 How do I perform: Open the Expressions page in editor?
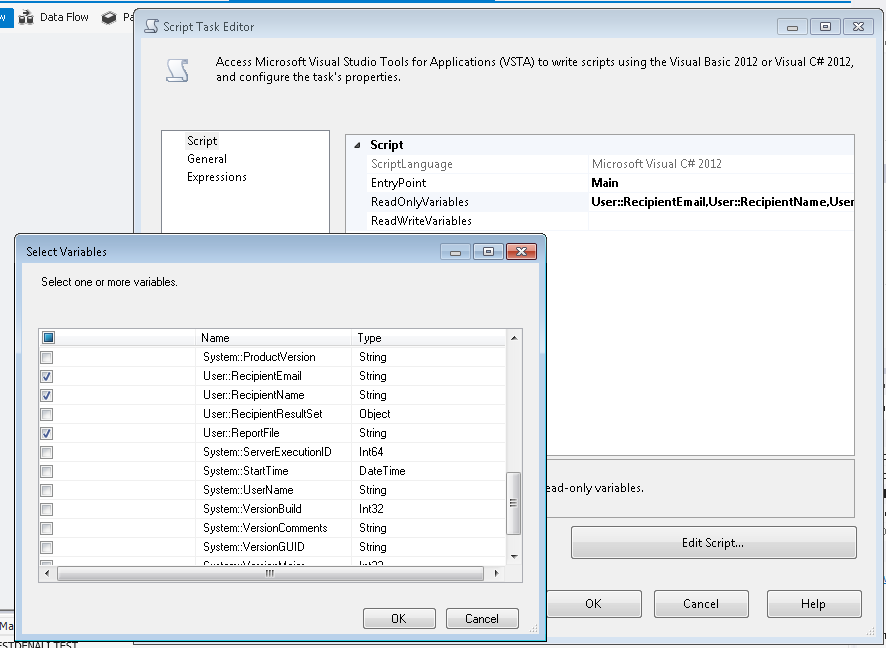click(x=217, y=177)
